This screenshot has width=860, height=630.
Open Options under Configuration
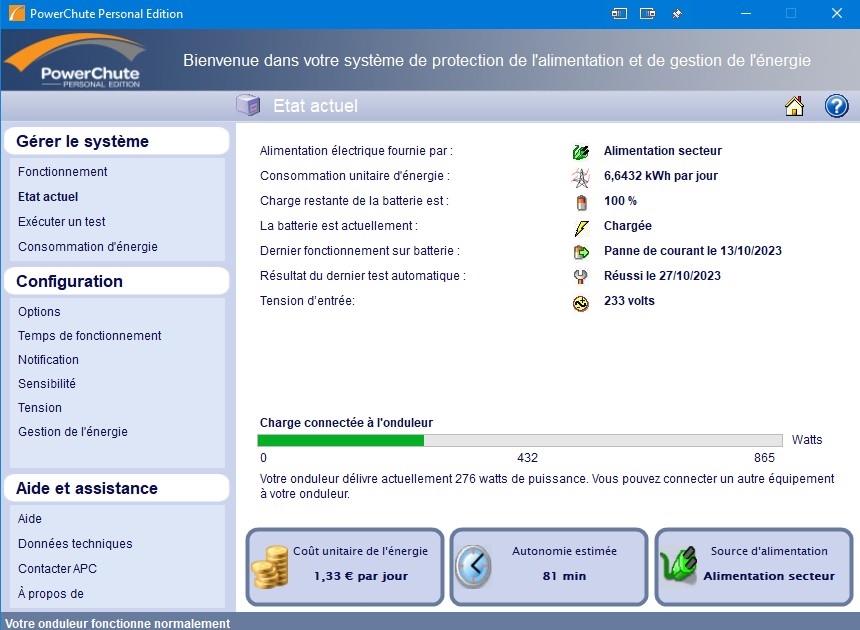coord(39,311)
